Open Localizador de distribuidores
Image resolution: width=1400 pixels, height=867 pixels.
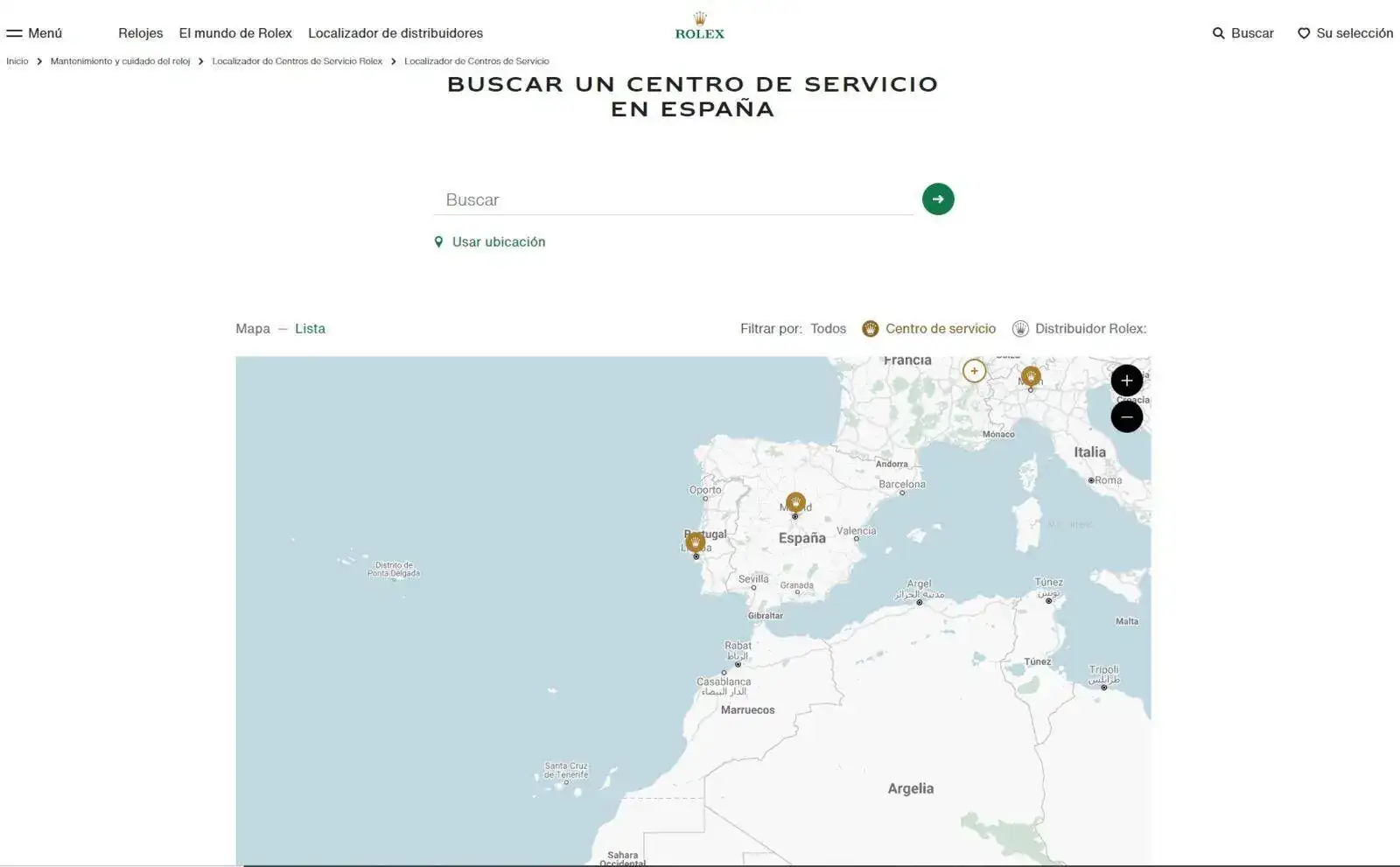[395, 33]
